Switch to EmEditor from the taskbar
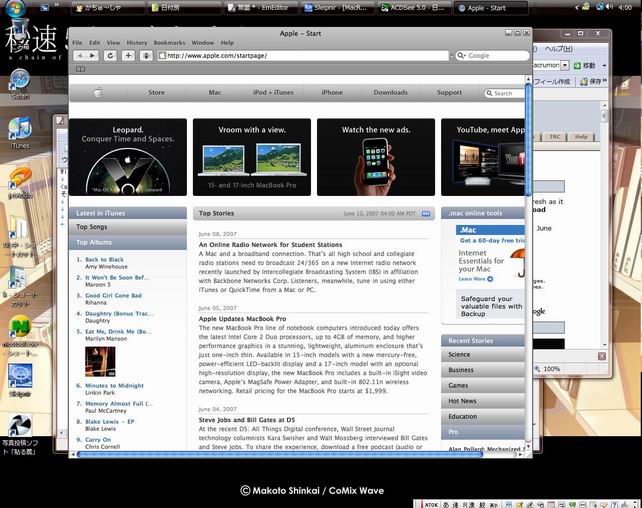 260,8
